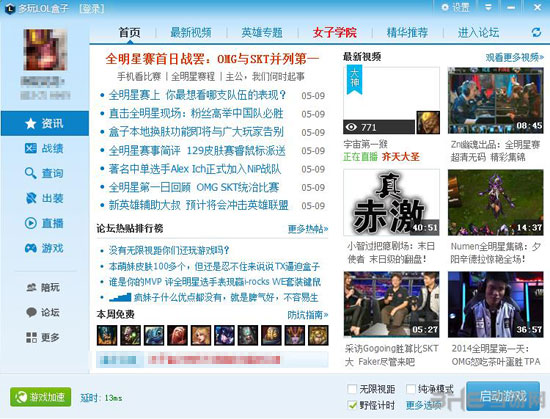The height and width of the screenshot is (419, 550).
Task: Switch to the 最新视频 tab
Action: point(191,33)
